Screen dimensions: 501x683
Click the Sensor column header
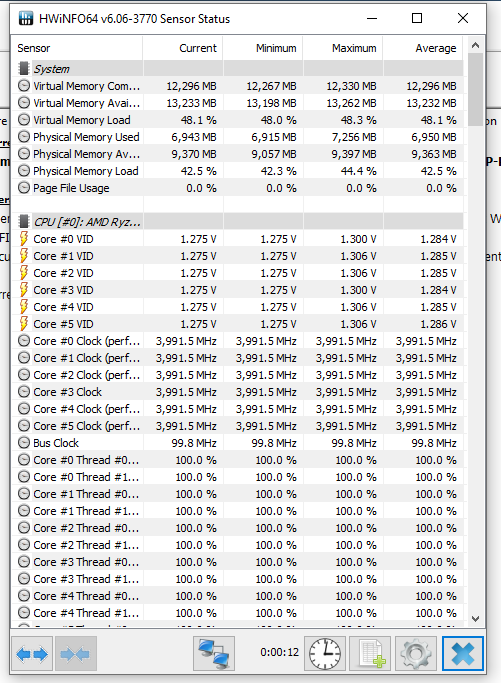[78, 48]
